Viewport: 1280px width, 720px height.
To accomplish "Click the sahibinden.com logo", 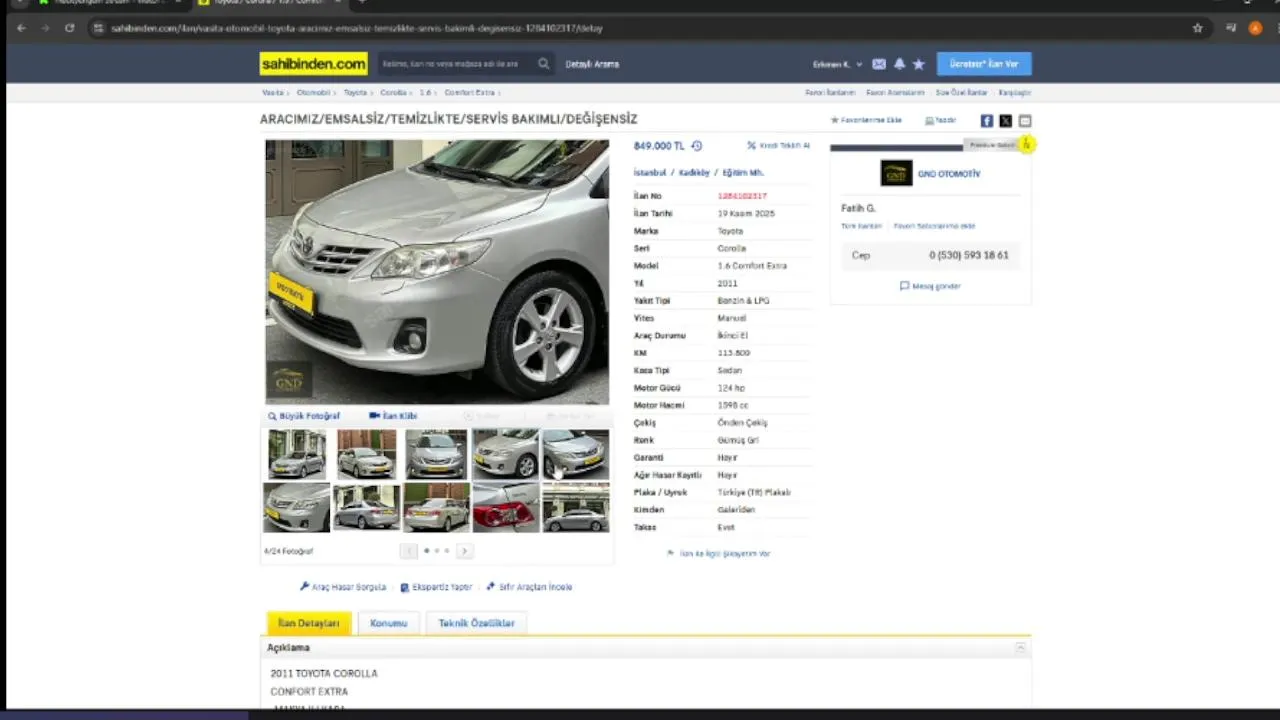I will click(314, 64).
